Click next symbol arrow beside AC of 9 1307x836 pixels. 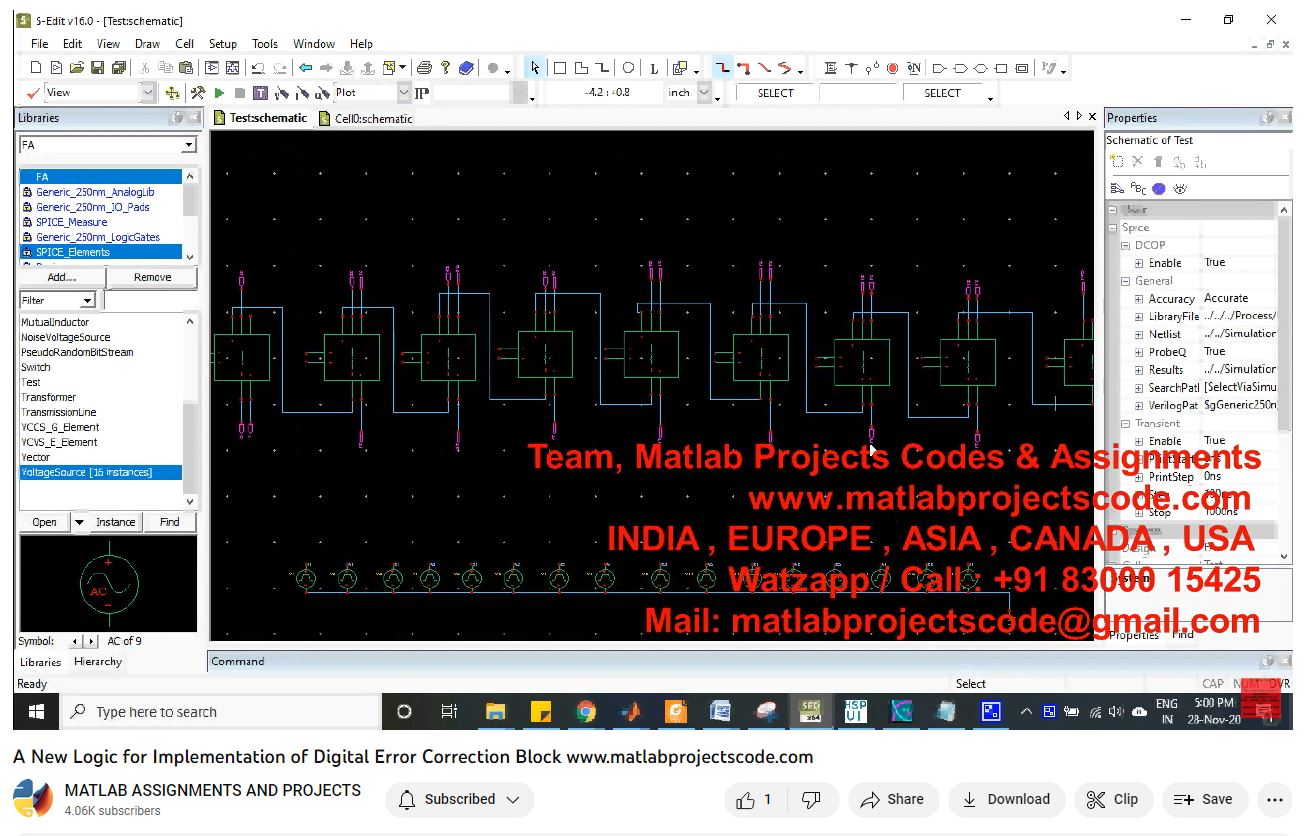[x=92, y=641]
